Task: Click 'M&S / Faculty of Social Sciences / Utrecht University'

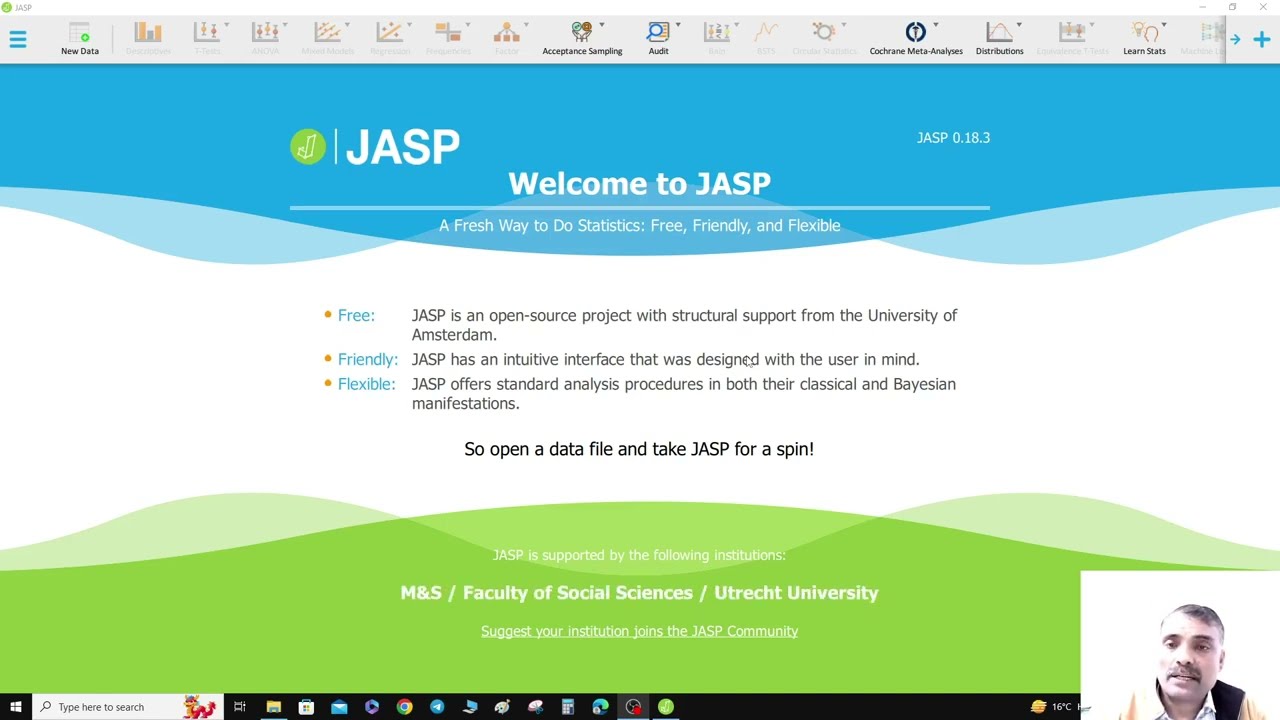Action: coord(639,593)
